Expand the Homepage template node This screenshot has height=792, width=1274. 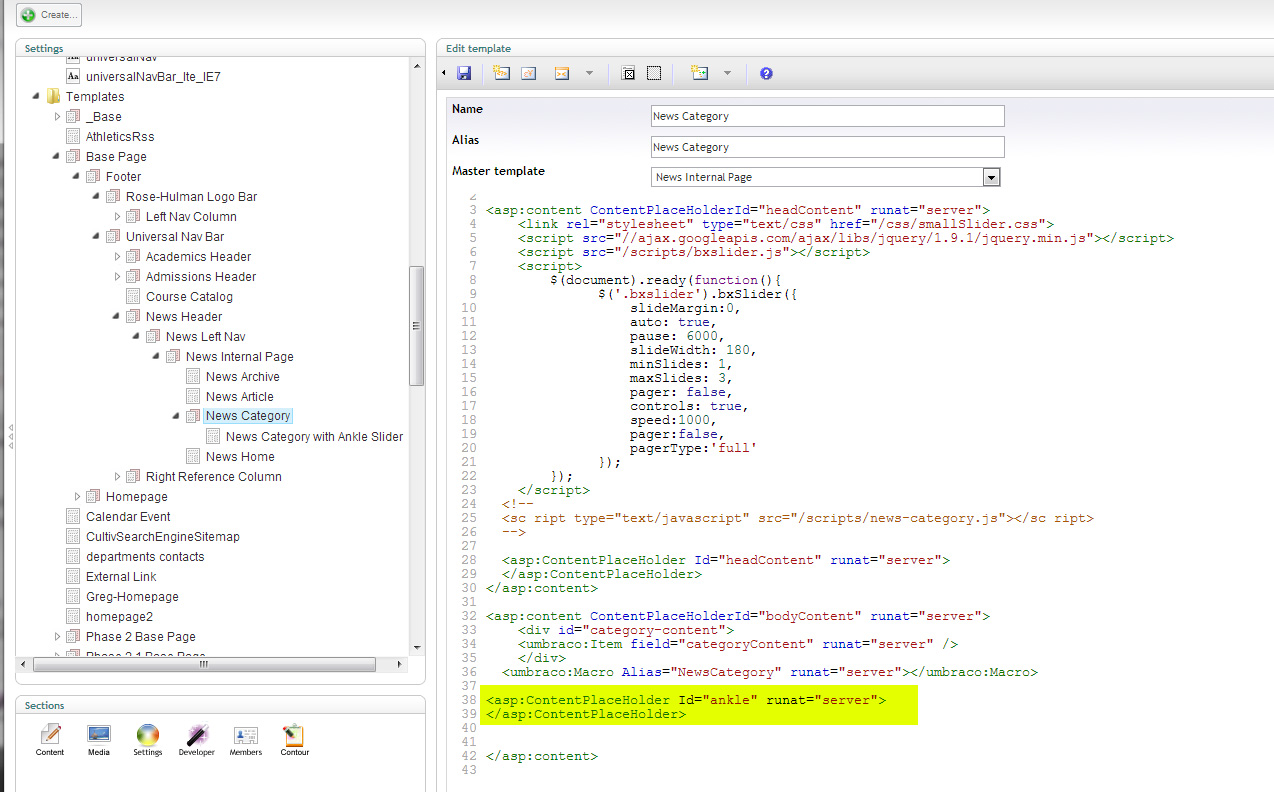(x=77, y=497)
